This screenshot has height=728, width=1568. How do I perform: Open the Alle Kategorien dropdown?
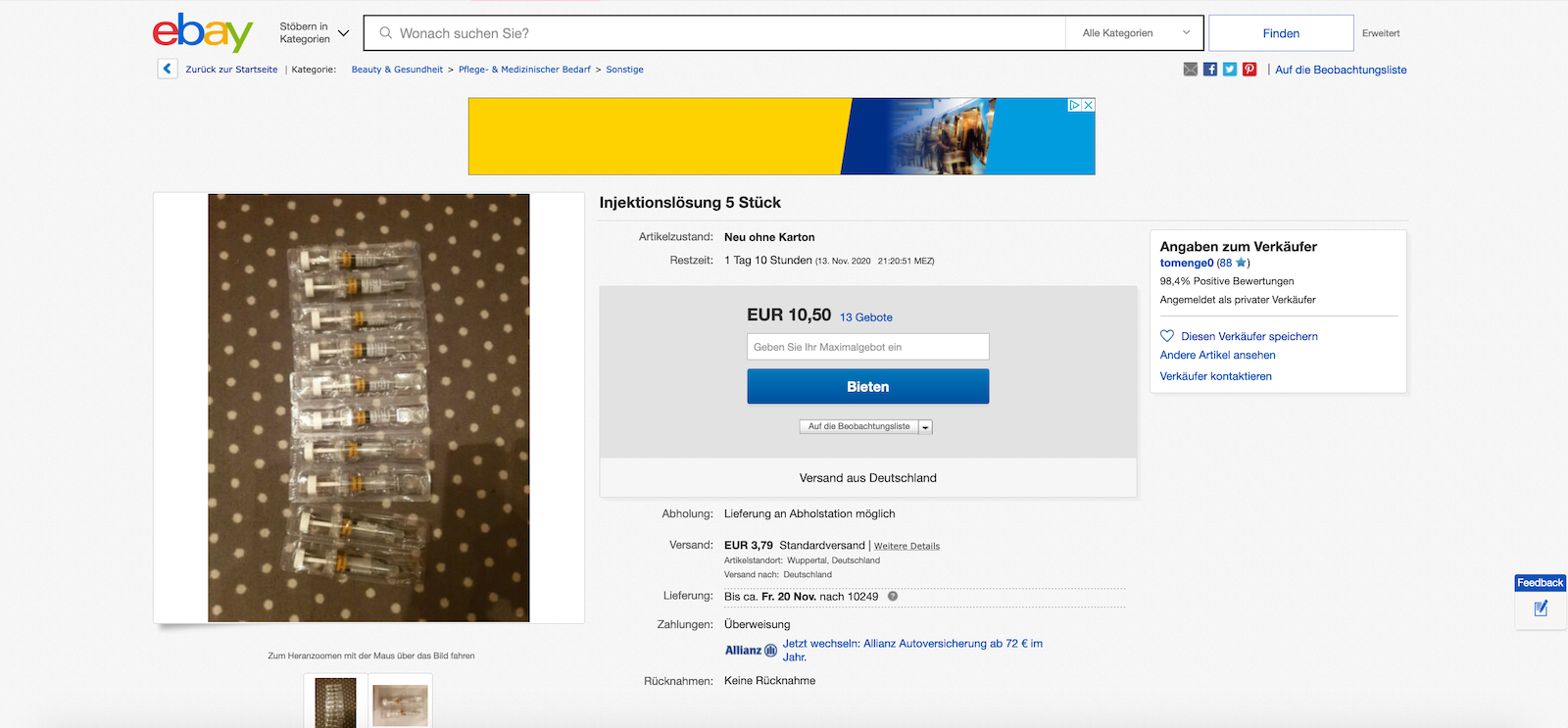click(x=1135, y=33)
